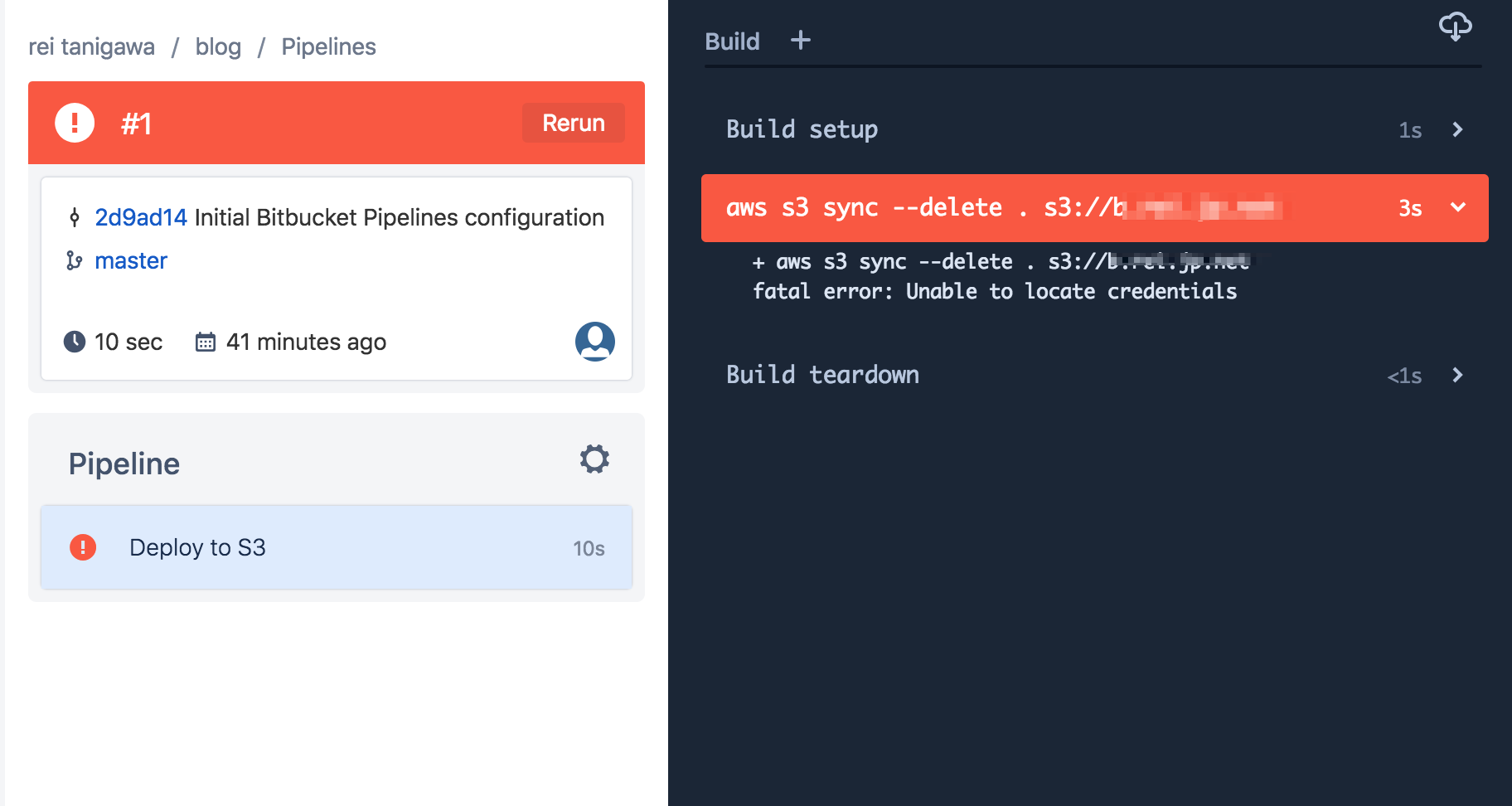Viewport: 1512px width, 806px height.
Task: Click the red aws s3 sync command header
Action: coord(1095,208)
